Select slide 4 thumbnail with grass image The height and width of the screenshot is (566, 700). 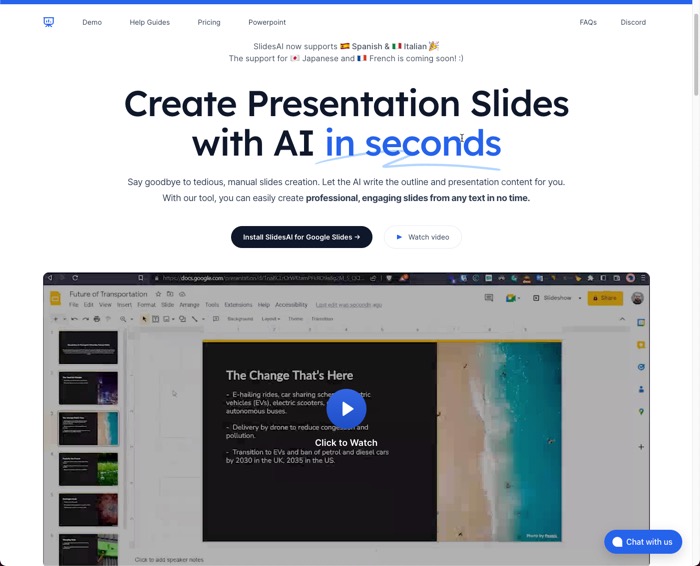tap(88, 469)
